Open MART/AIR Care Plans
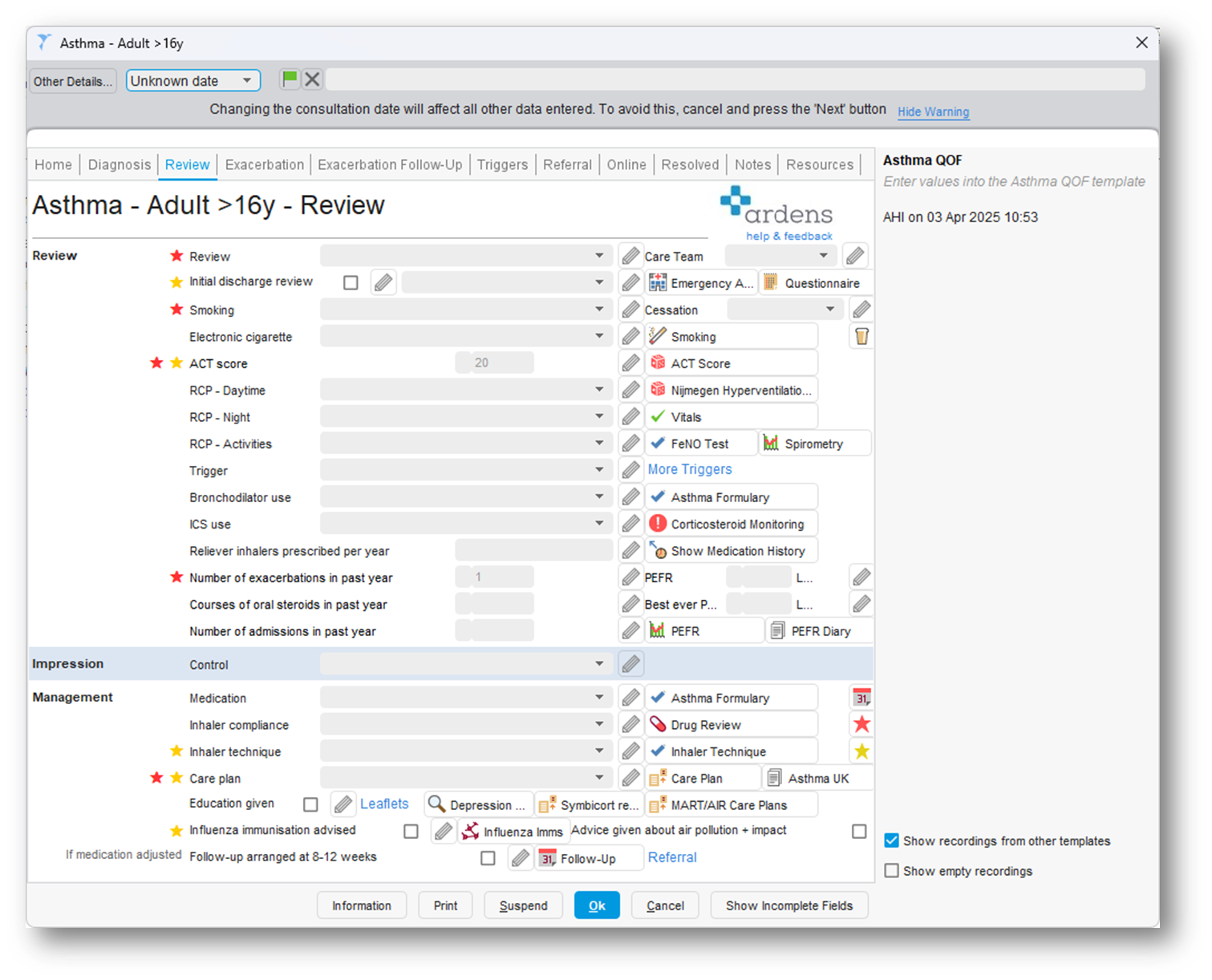1212x980 pixels. pyautogui.click(x=732, y=804)
